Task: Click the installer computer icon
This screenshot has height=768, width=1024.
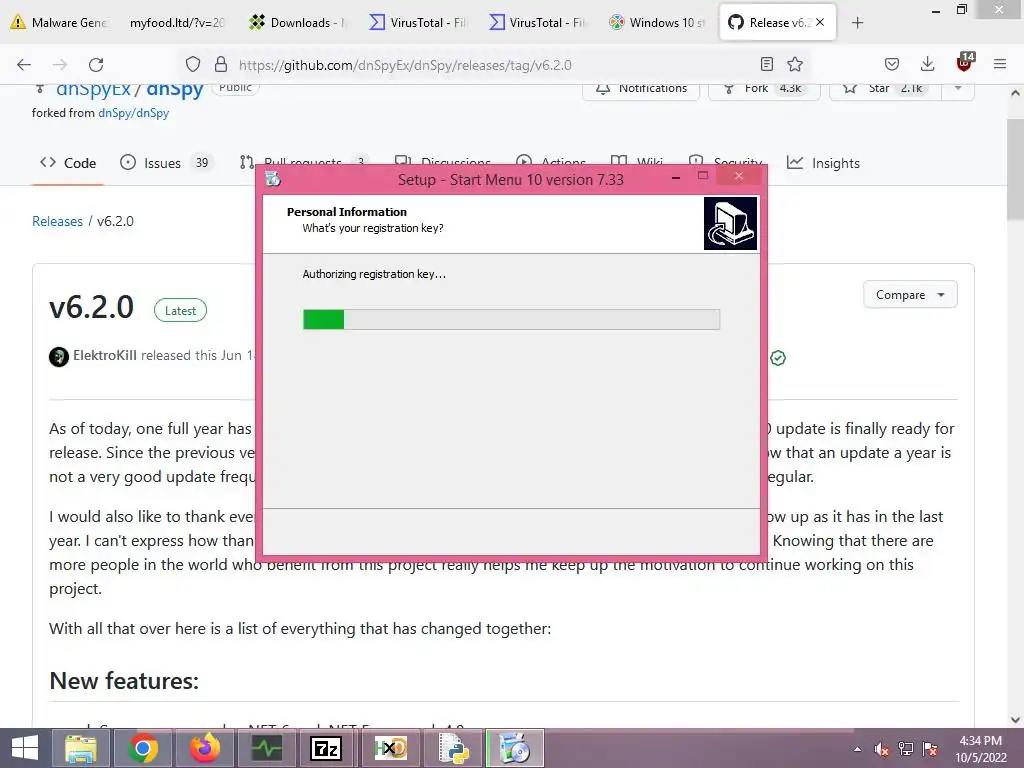Action: tap(730, 223)
